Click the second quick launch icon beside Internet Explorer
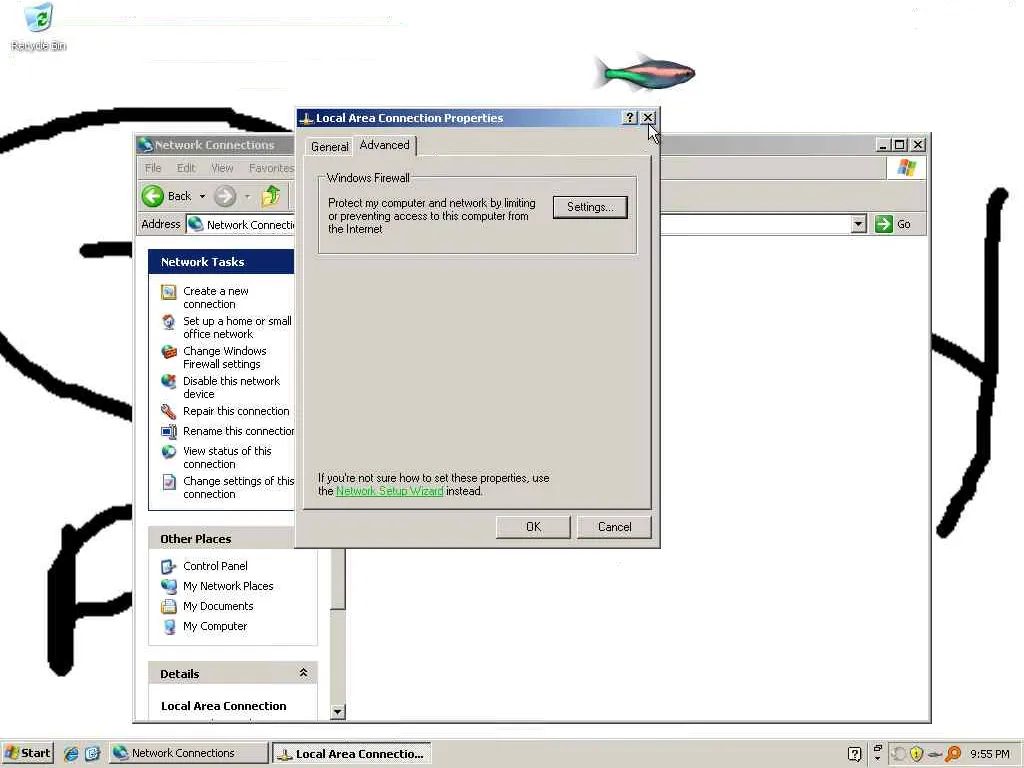The image size is (1024, 768). [92, 754]
